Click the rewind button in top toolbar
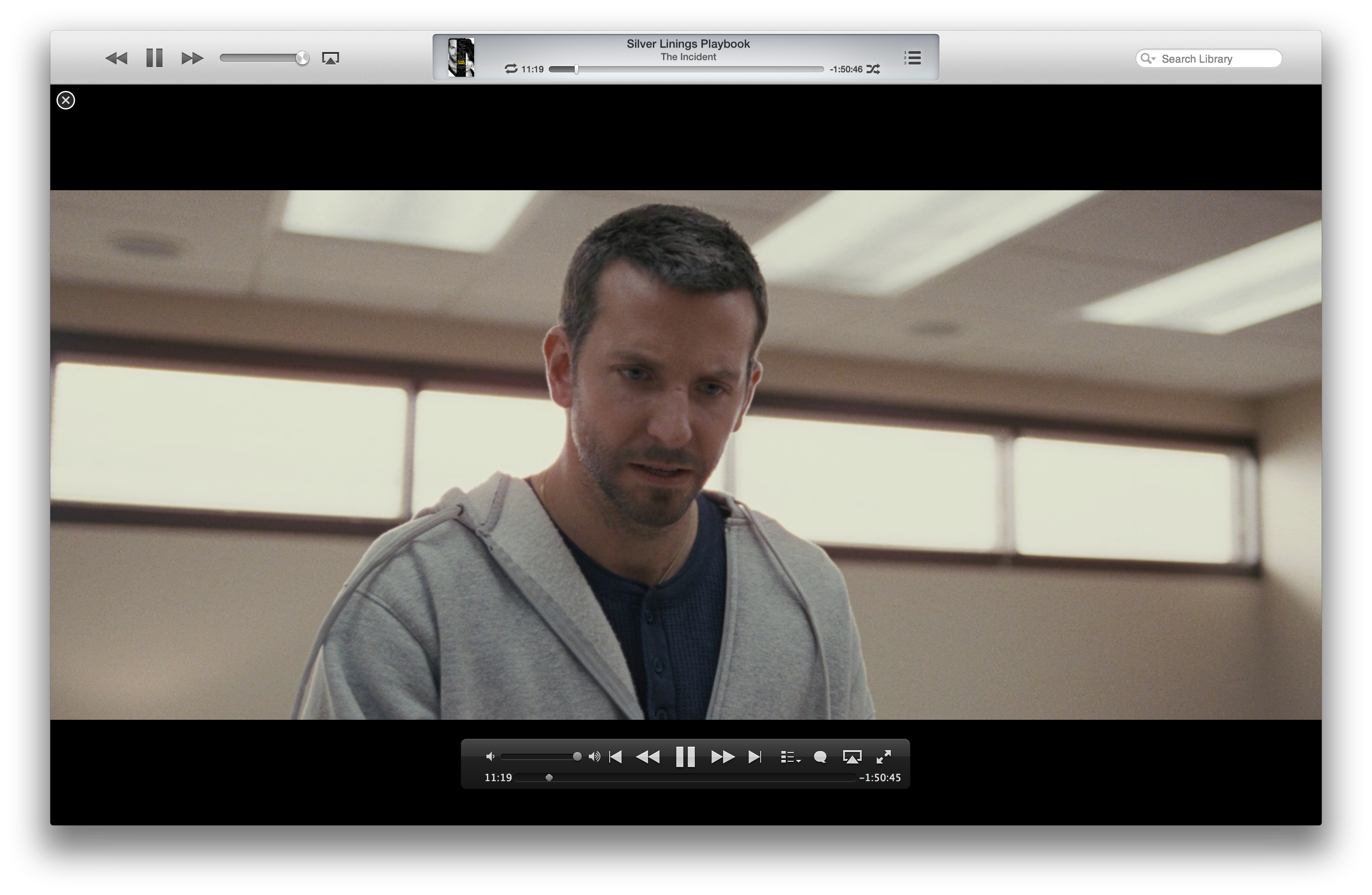1372x895 pixels. (x=116, y=58)
